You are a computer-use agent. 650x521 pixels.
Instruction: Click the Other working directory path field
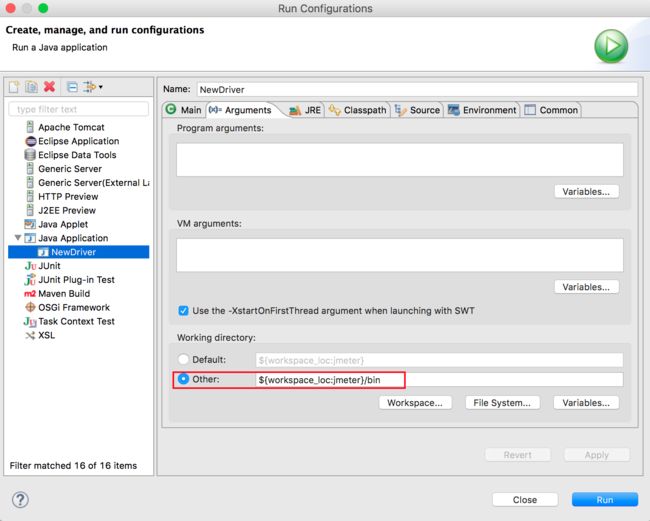pos(439,380)
